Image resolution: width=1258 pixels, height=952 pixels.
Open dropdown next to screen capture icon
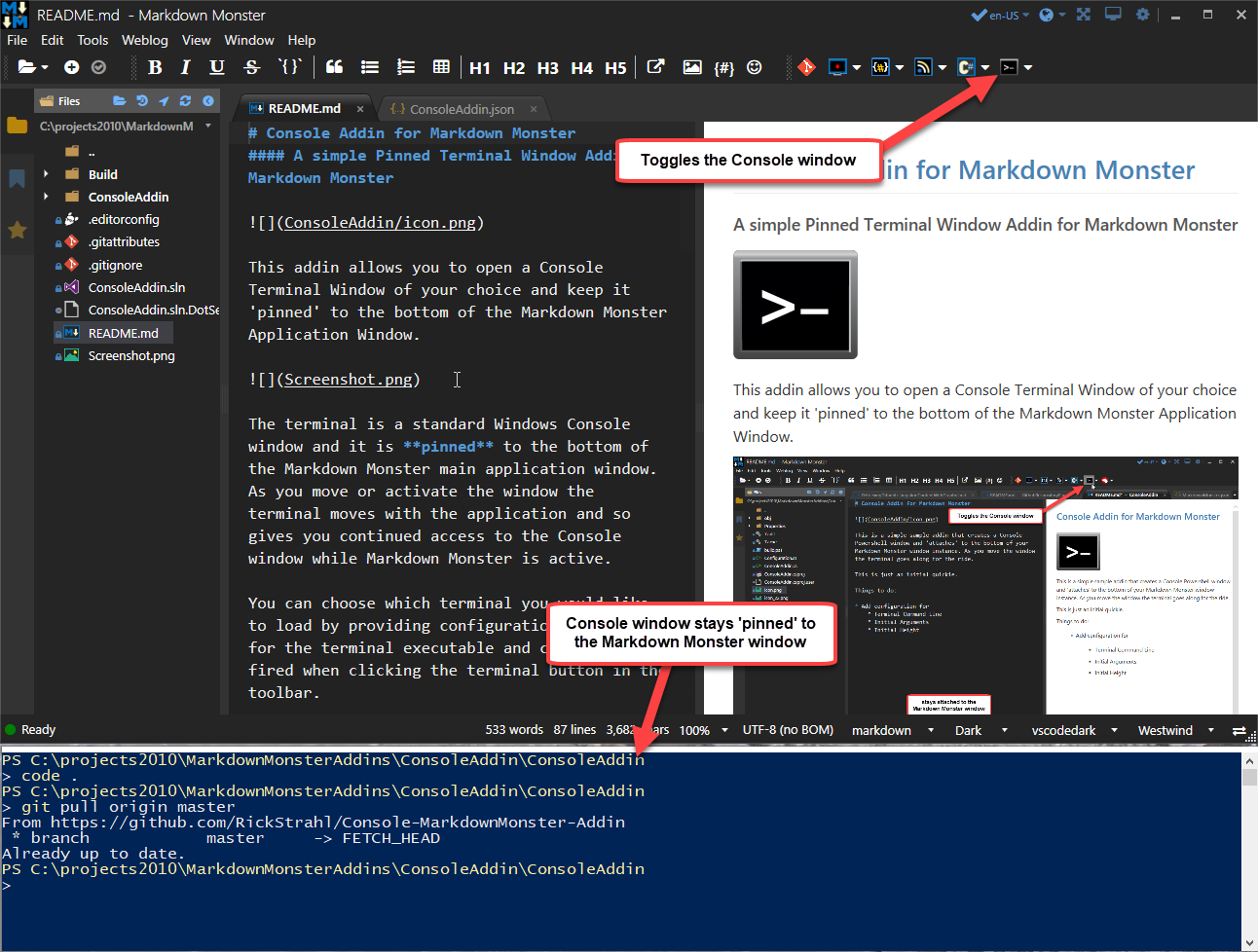857,68
